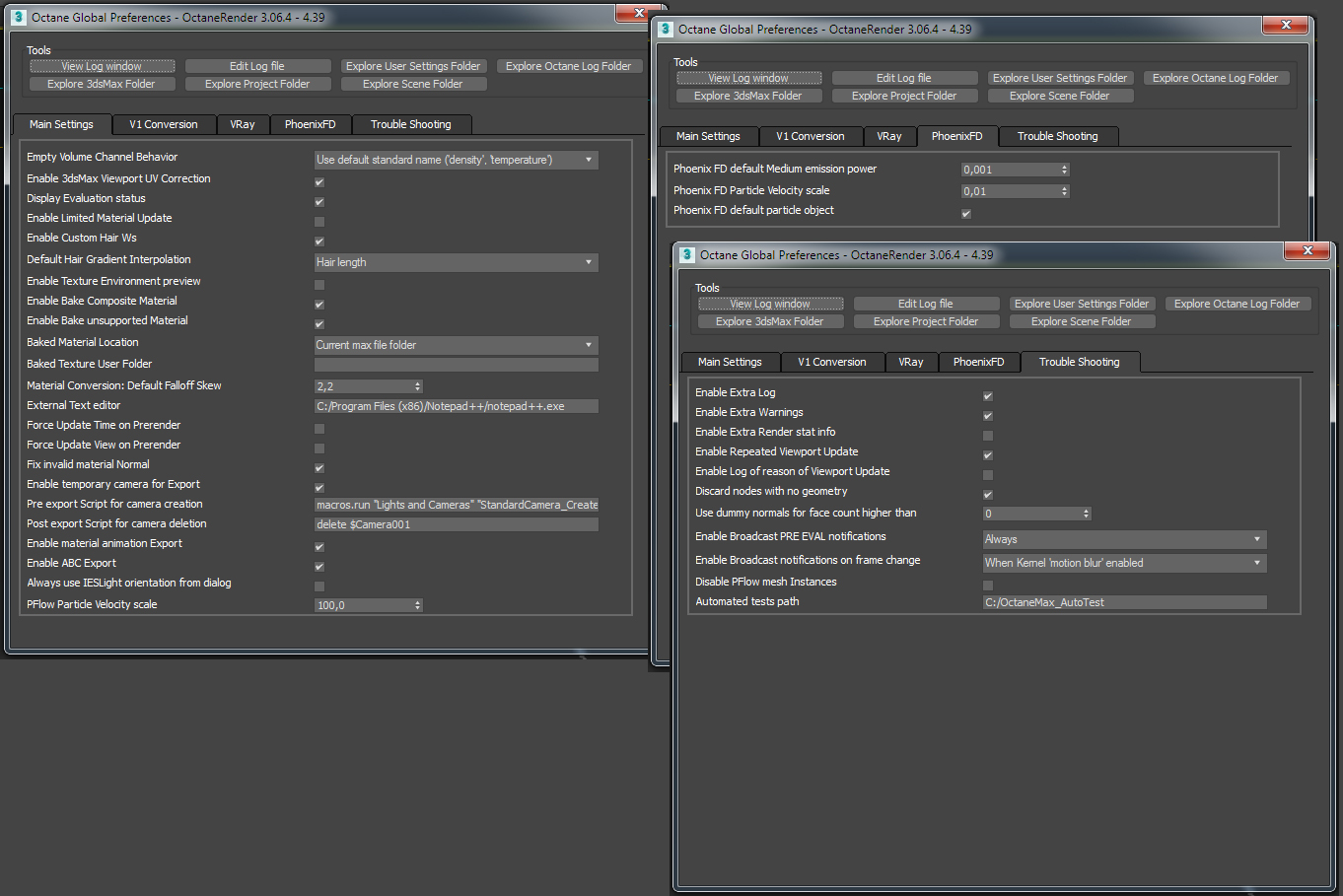Click the app icon in the Trouble Shooting window title bar
This screenshot has width=1343, height=896.
point(687,254)
